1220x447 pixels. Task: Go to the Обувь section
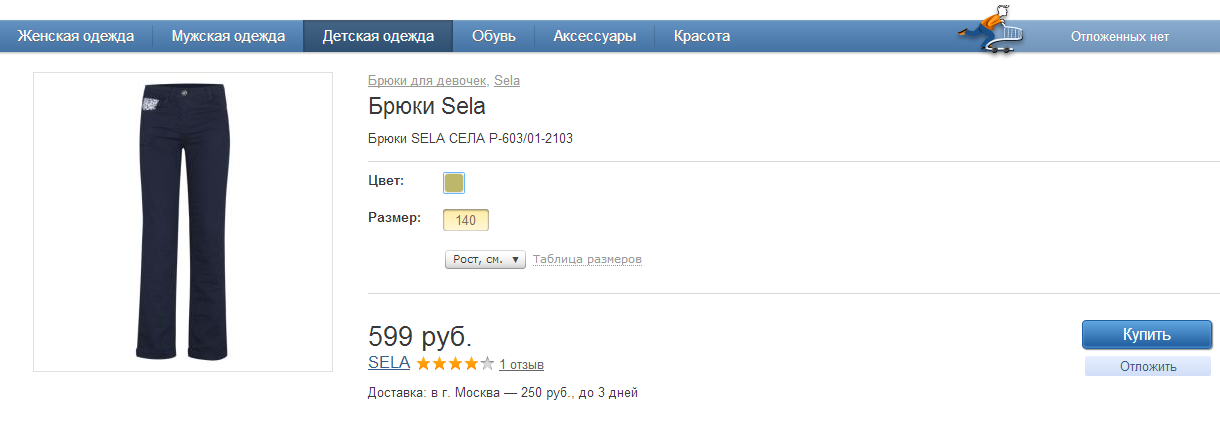tap(494, 36)
